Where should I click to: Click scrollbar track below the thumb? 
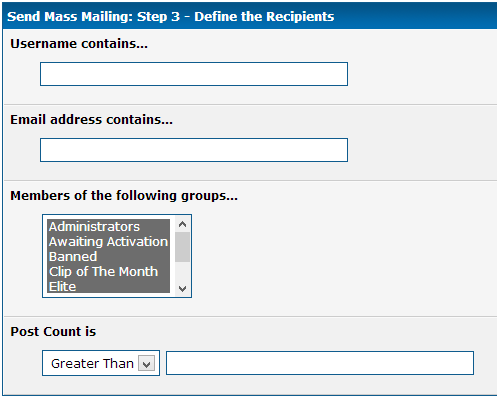click(x=182, y=272)
